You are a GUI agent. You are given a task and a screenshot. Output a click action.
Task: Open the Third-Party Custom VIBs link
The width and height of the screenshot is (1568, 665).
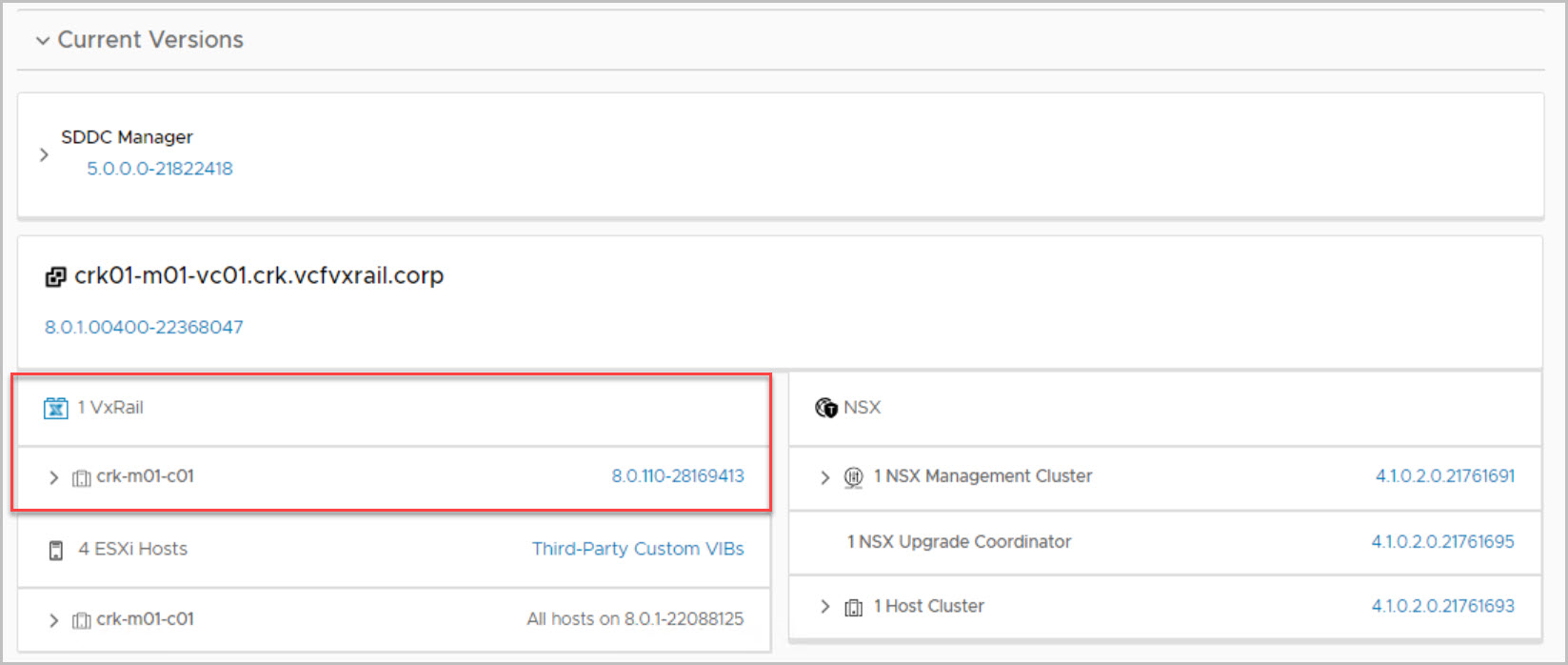[637, 549]
